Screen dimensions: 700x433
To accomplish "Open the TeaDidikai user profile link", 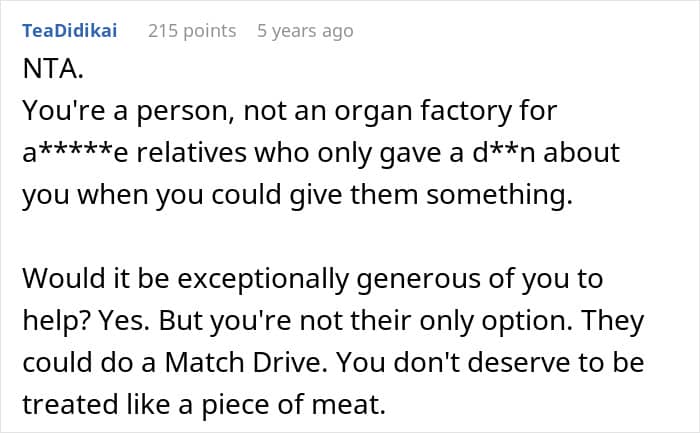I will coord(70,31).
